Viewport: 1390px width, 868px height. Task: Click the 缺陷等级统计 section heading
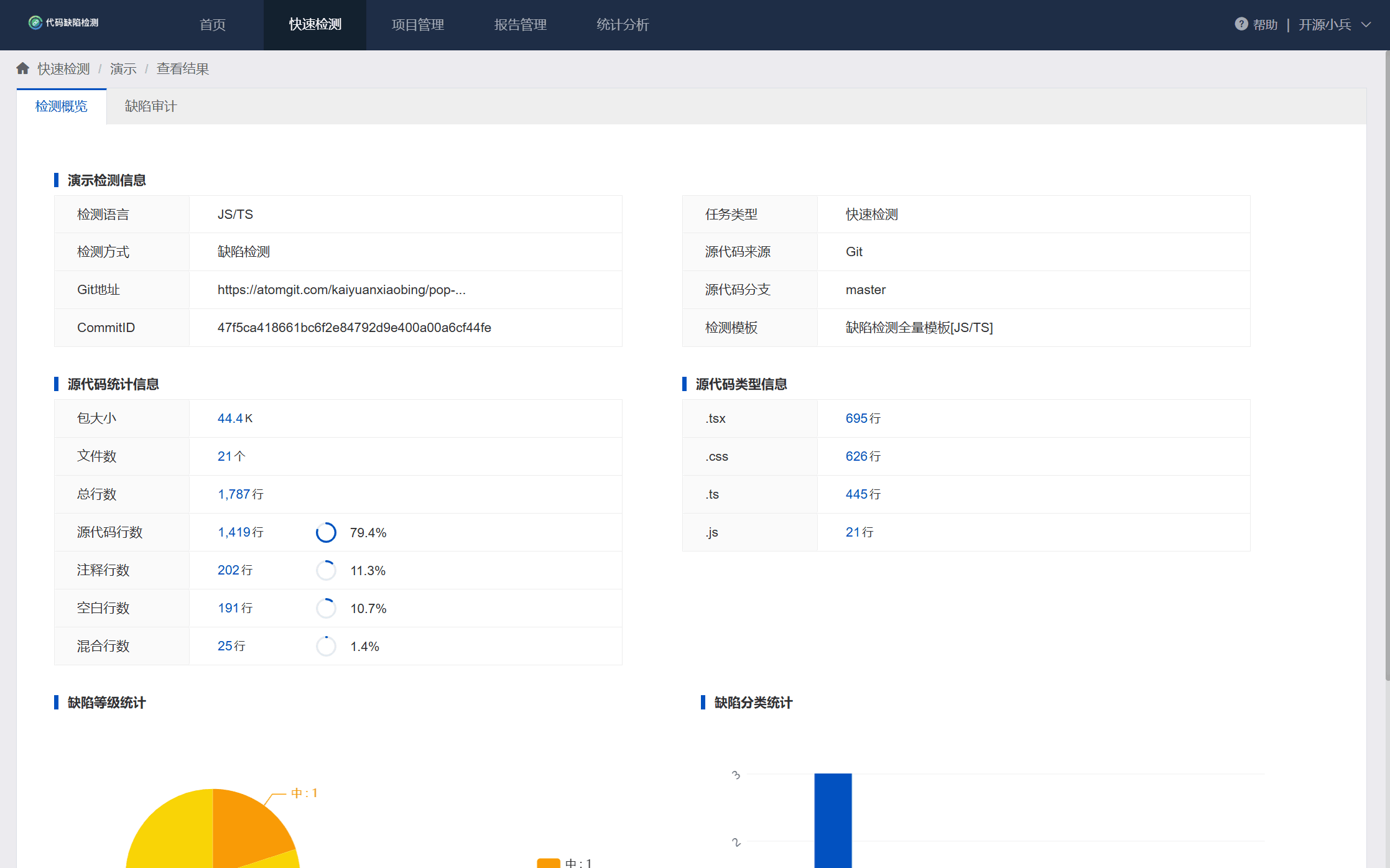coord(106,703)
